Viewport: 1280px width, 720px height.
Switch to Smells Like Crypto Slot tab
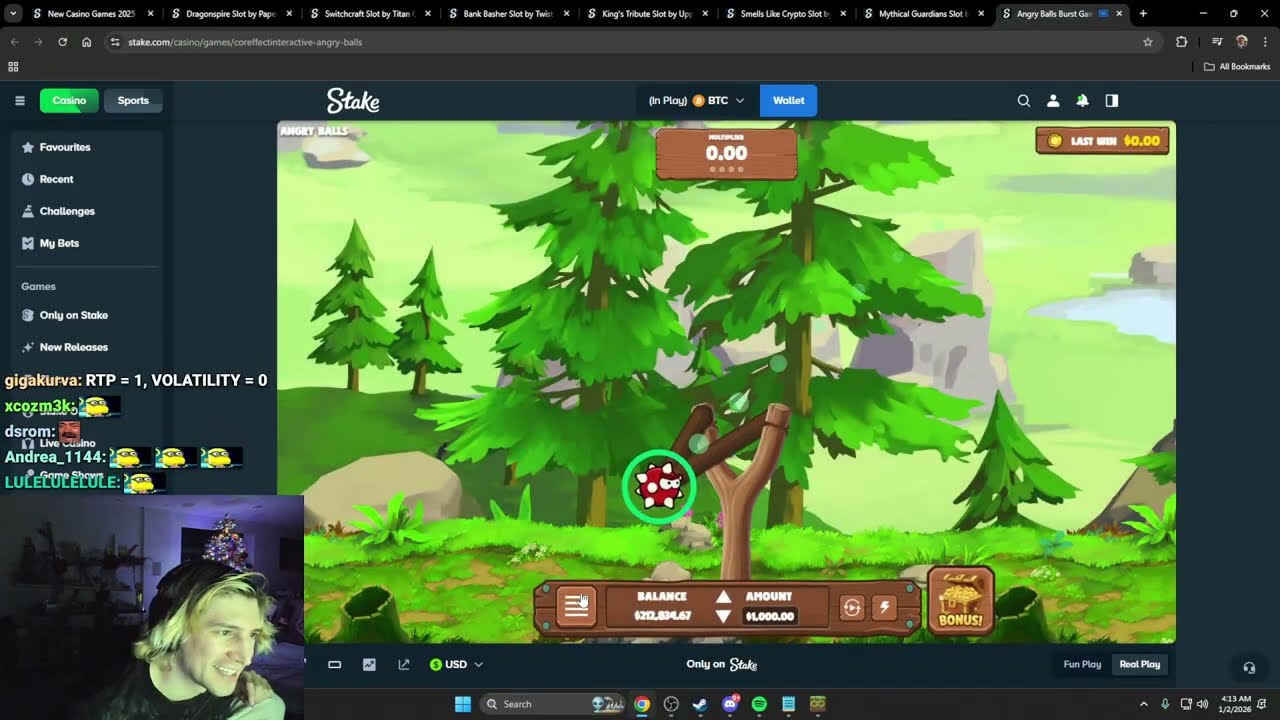[785, 14]
